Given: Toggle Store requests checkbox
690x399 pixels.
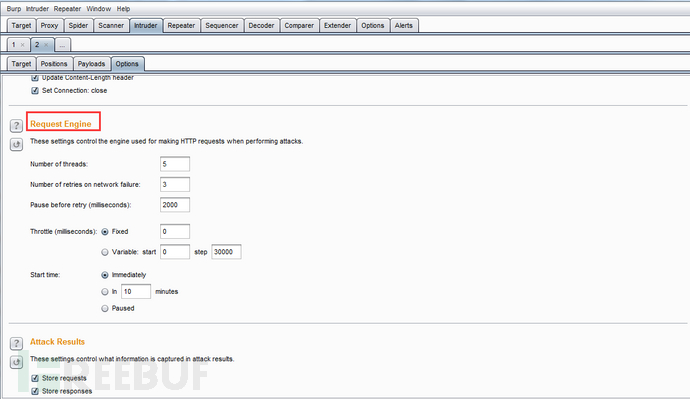Looking at the screenshot, I should (x=35, y=378).
